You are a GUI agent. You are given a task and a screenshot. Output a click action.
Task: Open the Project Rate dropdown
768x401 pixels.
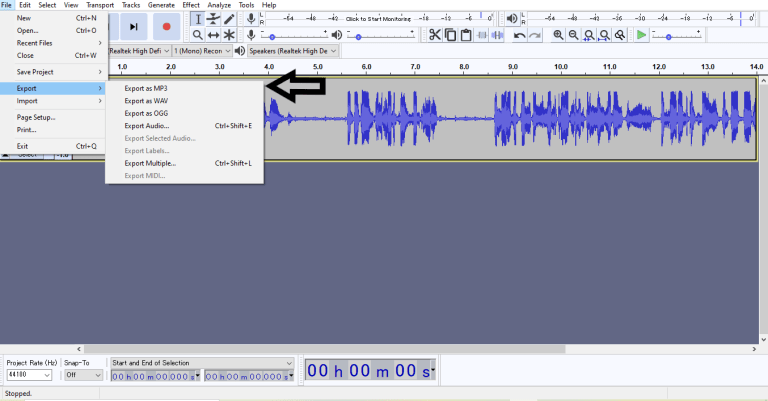29,375
